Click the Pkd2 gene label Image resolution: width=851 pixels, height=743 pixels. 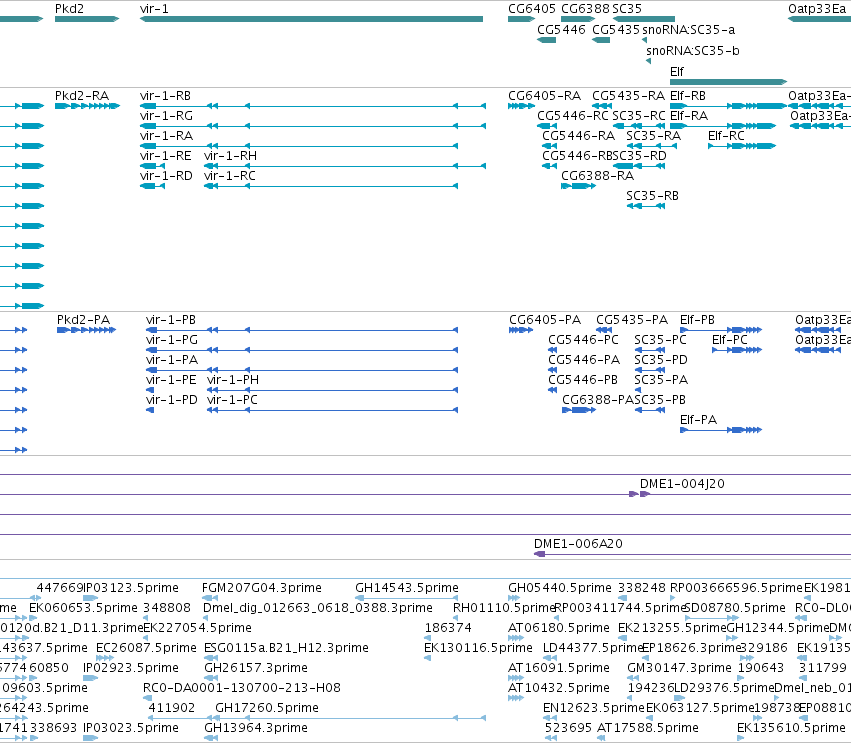(69, 9)
